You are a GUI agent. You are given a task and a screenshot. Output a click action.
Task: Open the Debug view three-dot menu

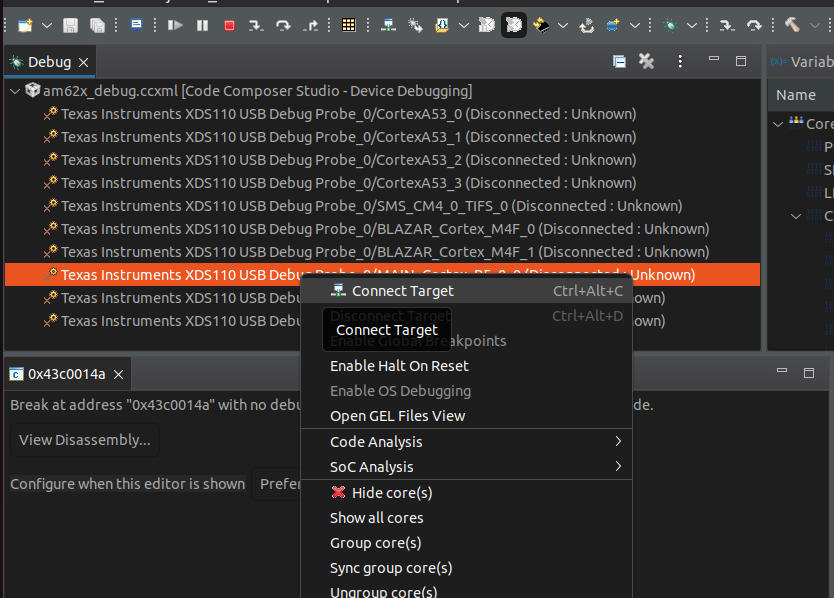pos(680,61)
